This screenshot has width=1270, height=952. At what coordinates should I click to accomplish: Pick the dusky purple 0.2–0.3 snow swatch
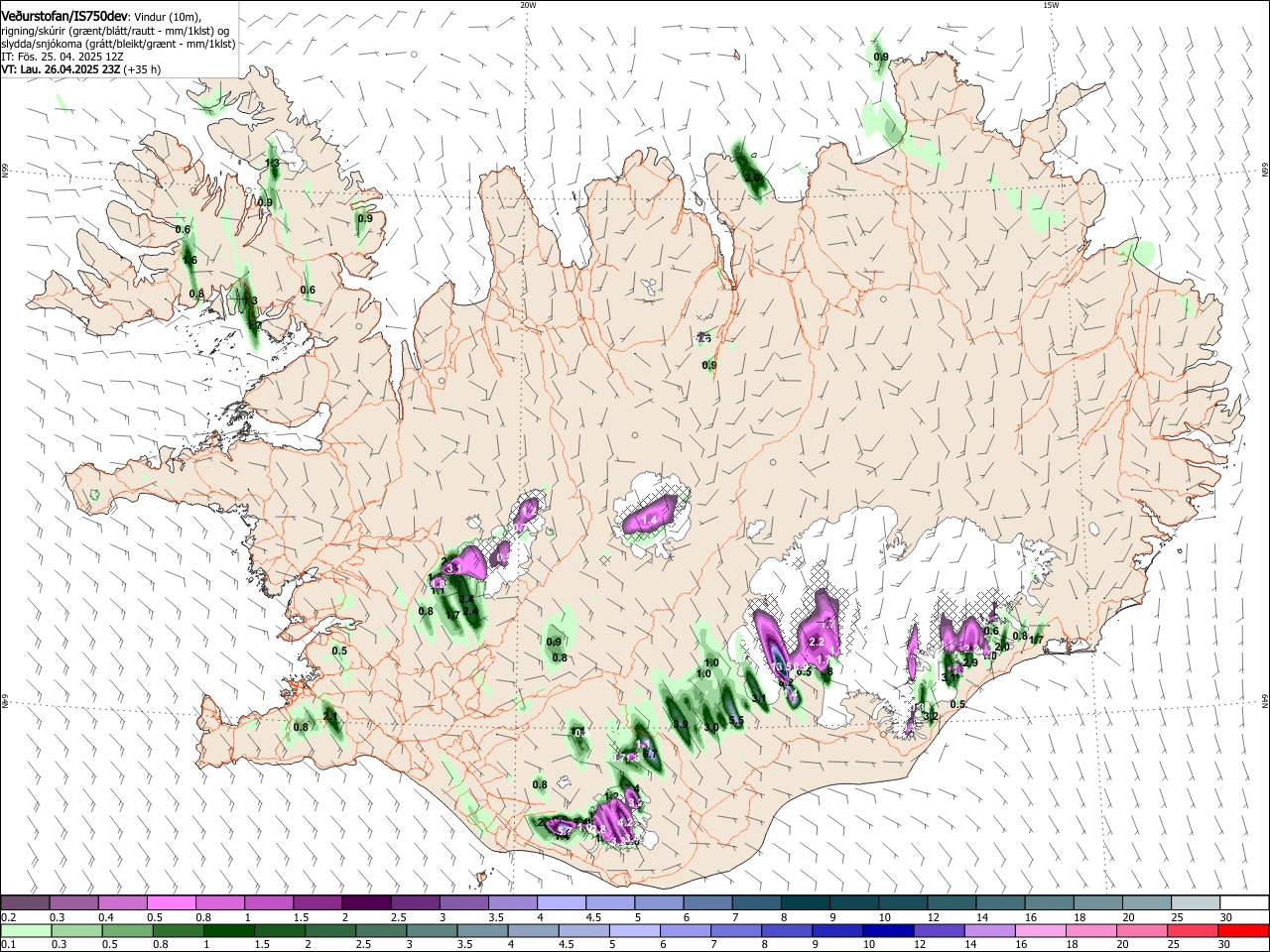coord(25,902)
